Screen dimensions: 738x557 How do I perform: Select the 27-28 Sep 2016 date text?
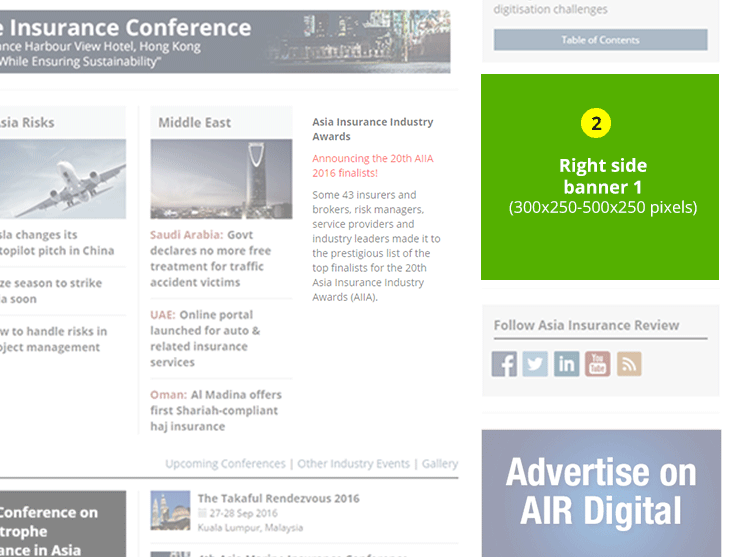coord(243,513)
